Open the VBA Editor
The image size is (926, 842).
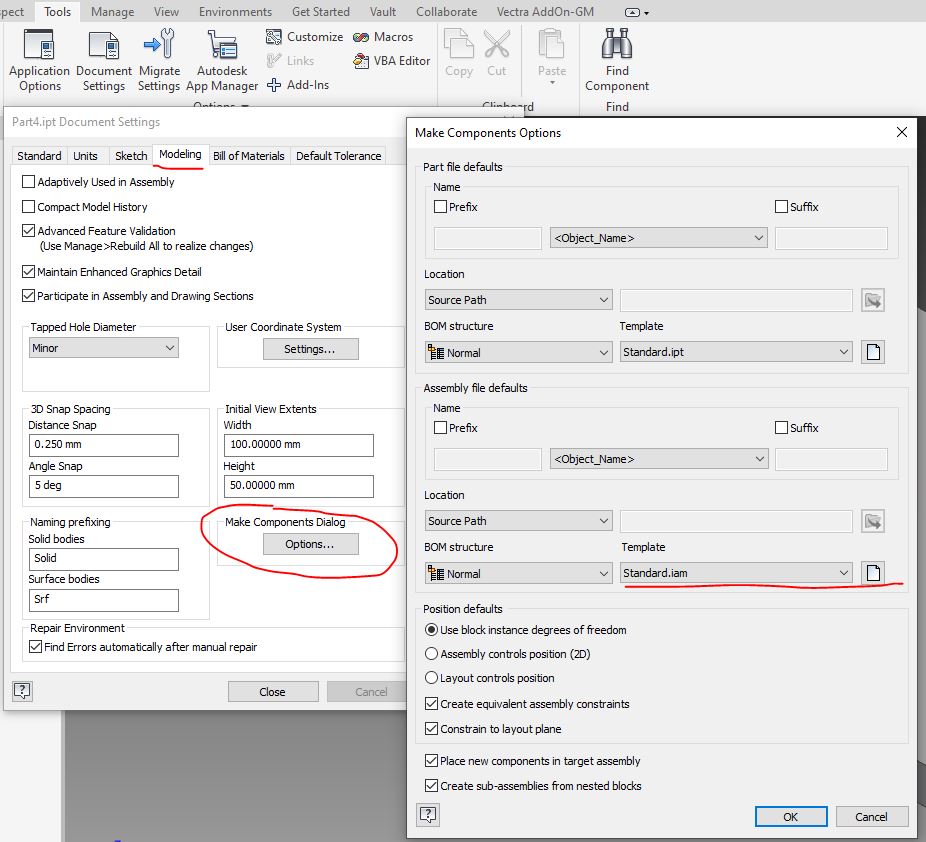392,61
